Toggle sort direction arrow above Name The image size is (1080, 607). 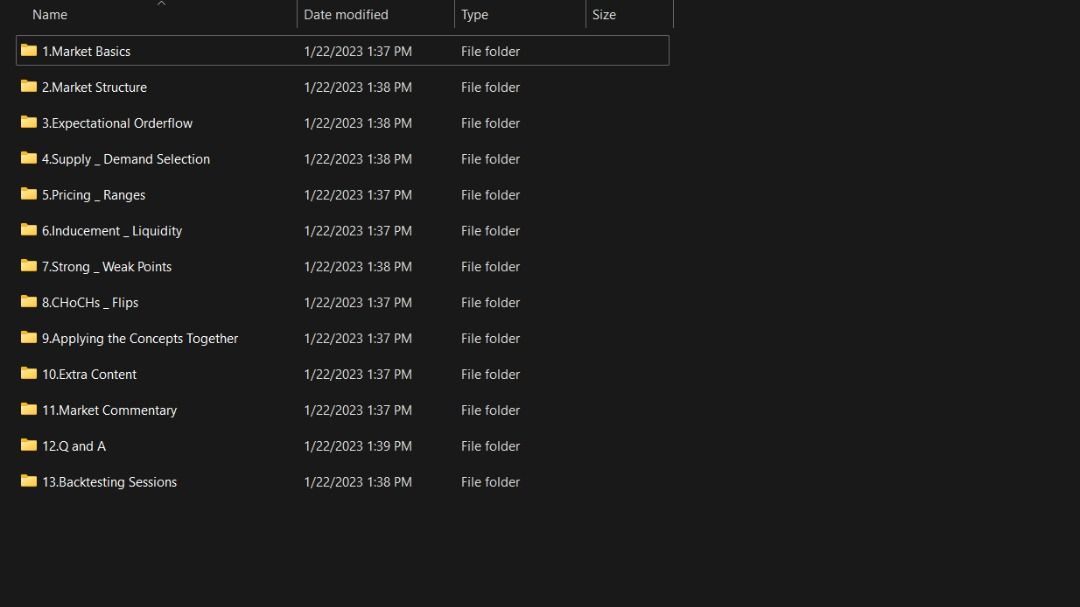[x=161, y=4]
